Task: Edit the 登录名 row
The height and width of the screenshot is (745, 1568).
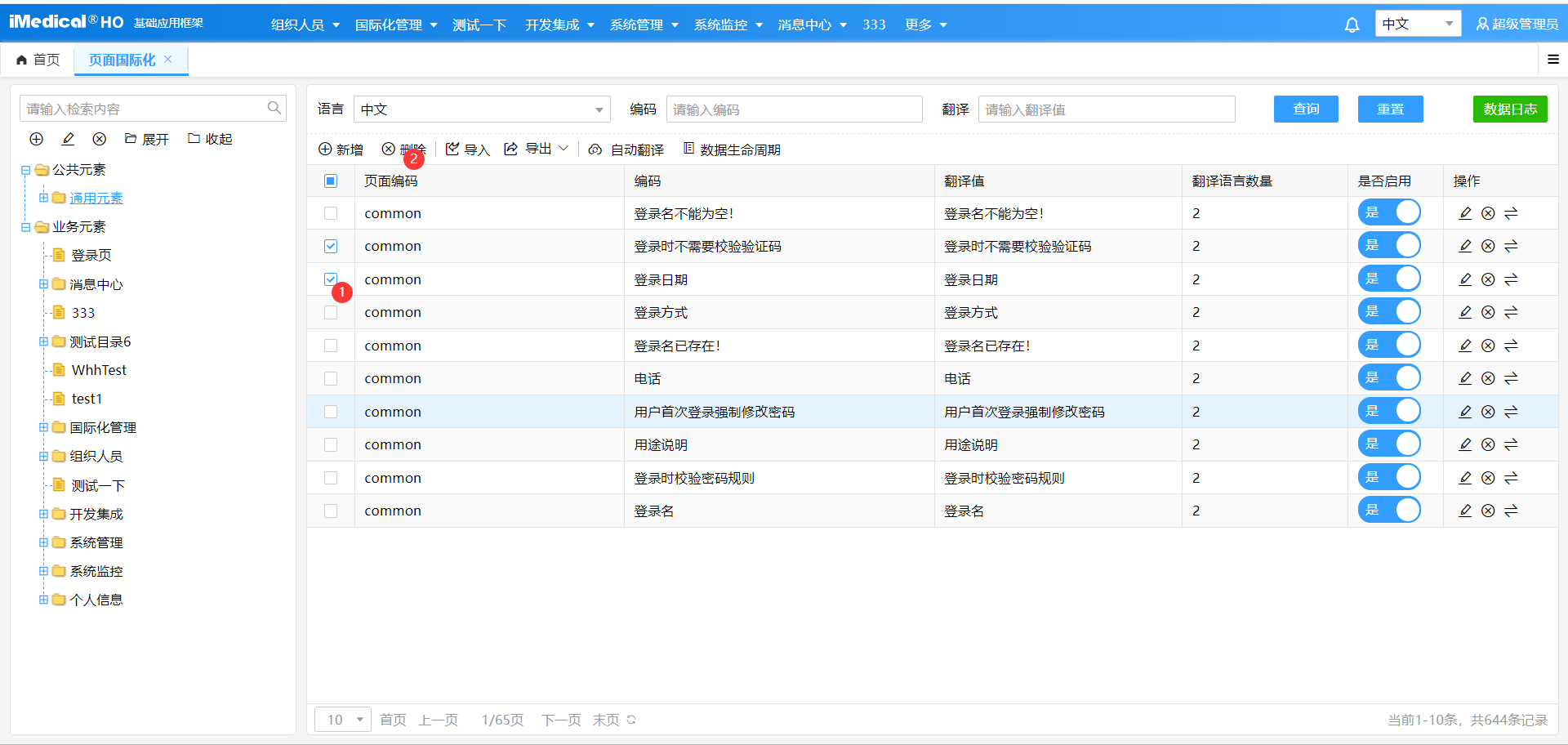Action: pyautogui.click(x=1465, y=511)
